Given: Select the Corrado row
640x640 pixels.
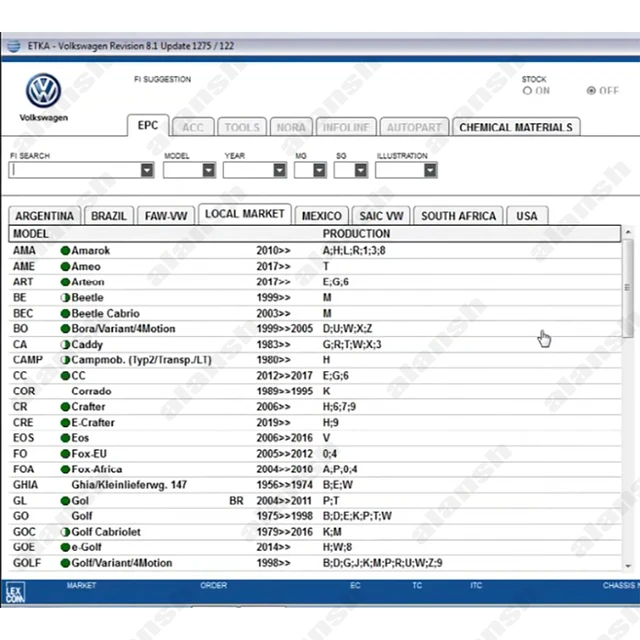Looking at the screenshot, I should pos(315,391).
